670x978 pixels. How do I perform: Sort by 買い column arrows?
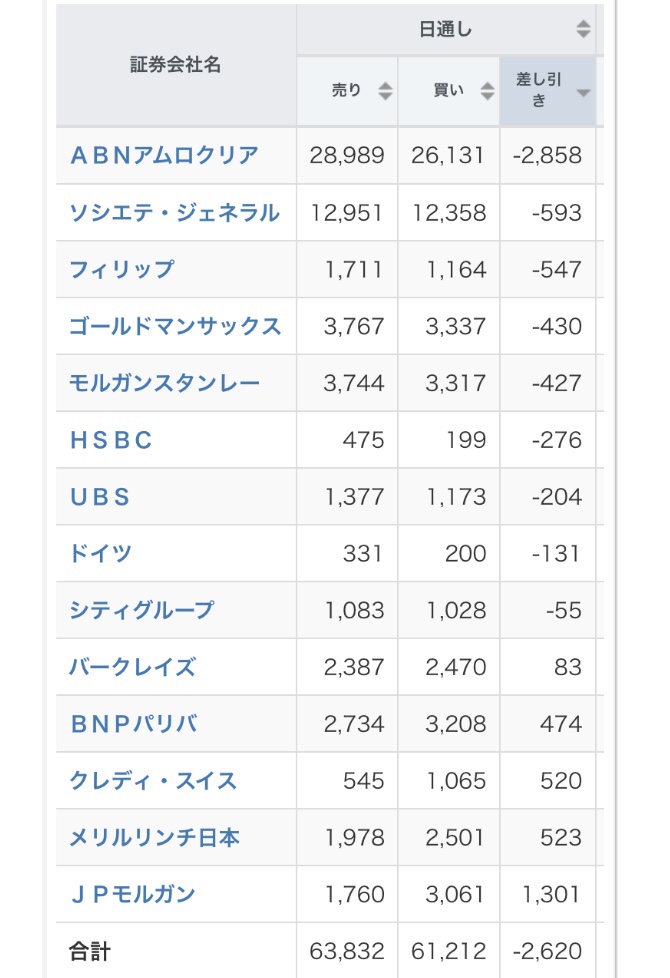point(487,90)
